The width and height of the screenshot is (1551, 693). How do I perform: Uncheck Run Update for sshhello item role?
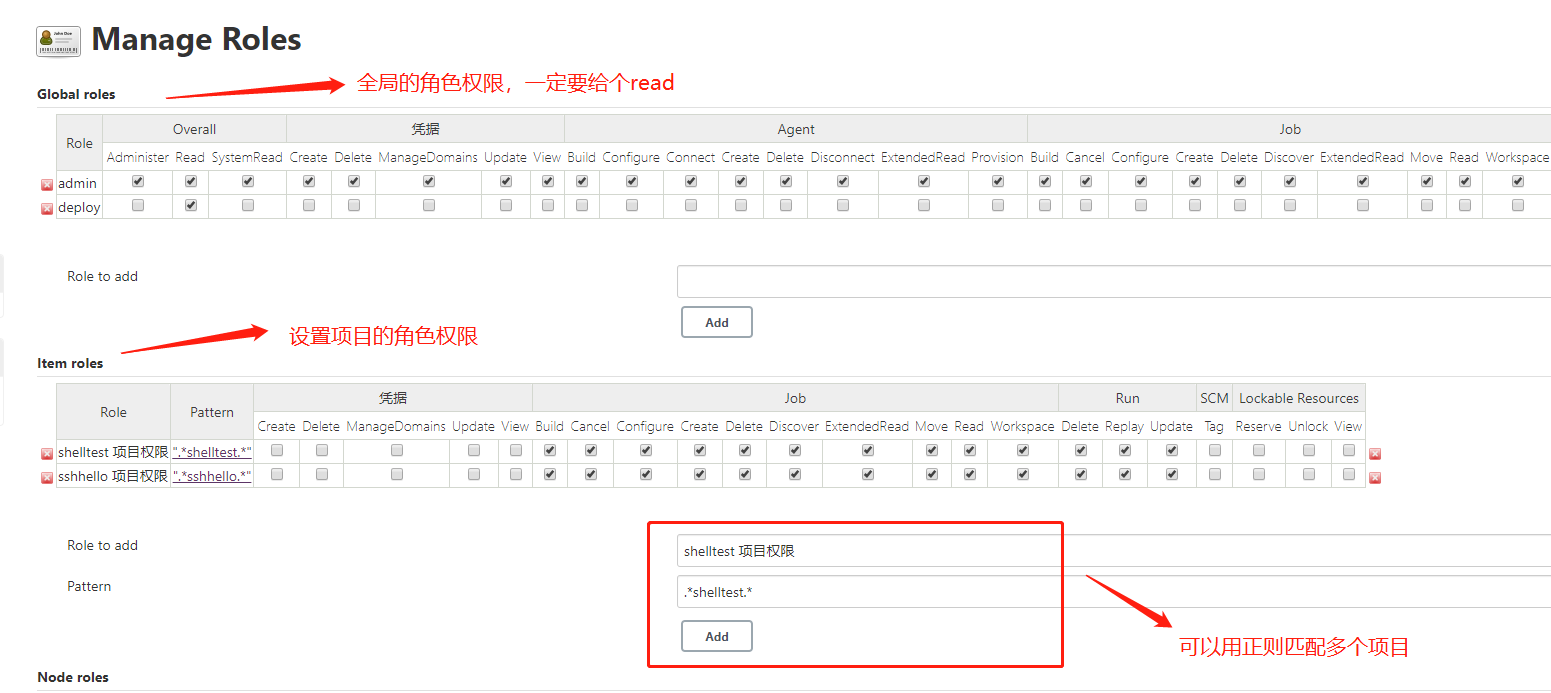tap(1172, 474)
